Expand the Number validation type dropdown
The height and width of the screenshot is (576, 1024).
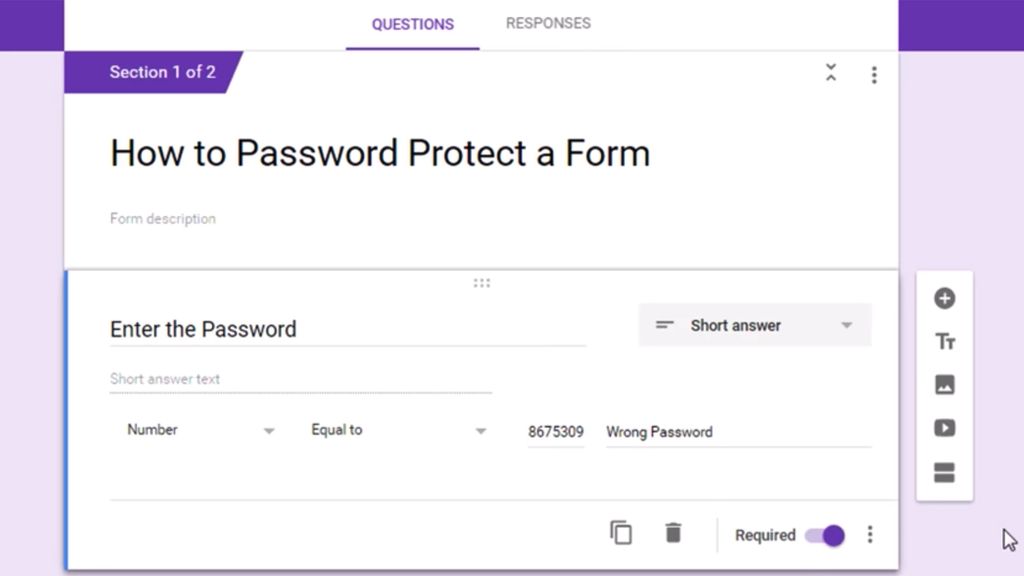click(x=200, y=430)
